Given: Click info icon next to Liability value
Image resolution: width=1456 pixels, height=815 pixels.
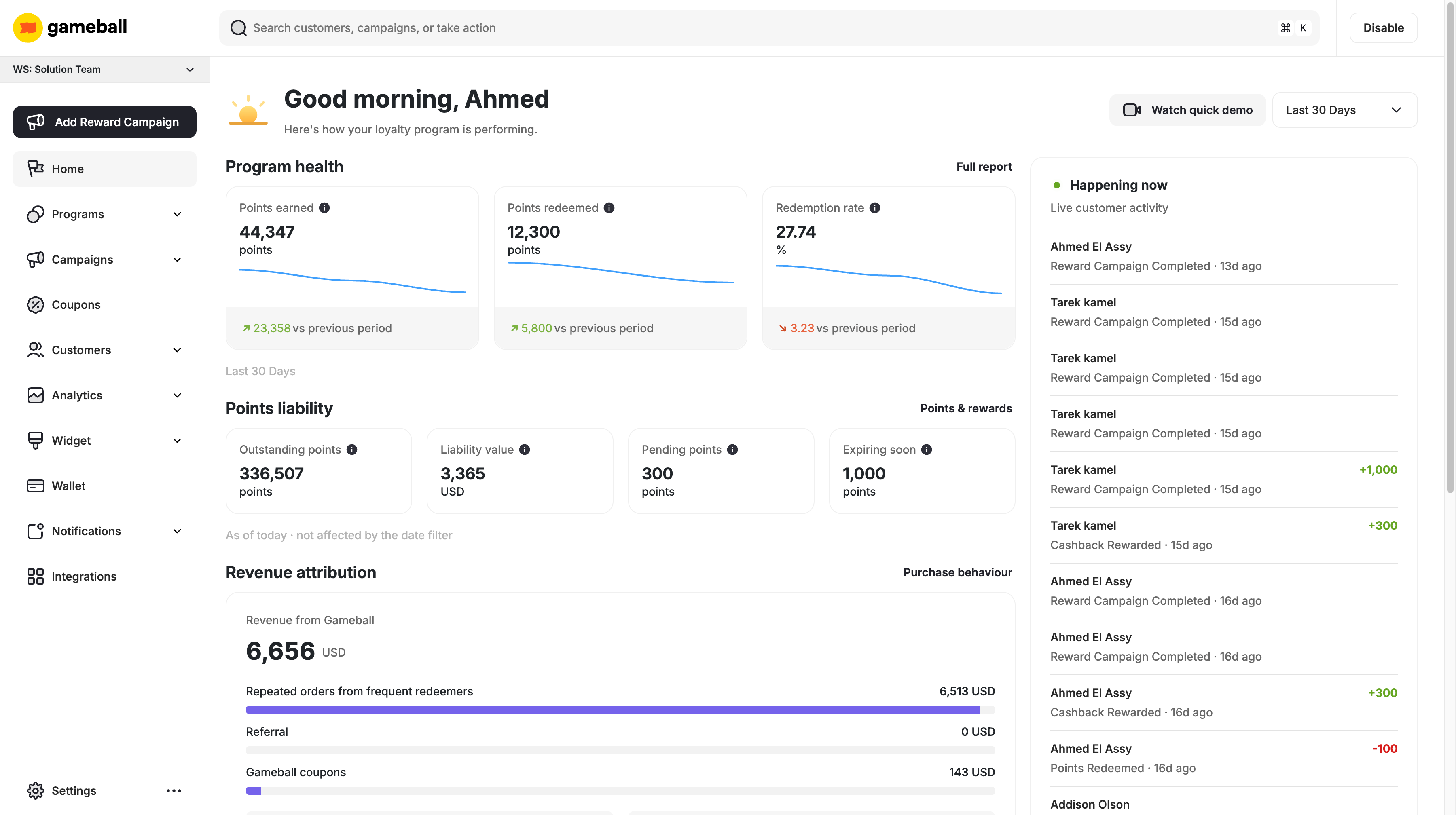Looking at the screenshot, I should [x=525, y=450].
